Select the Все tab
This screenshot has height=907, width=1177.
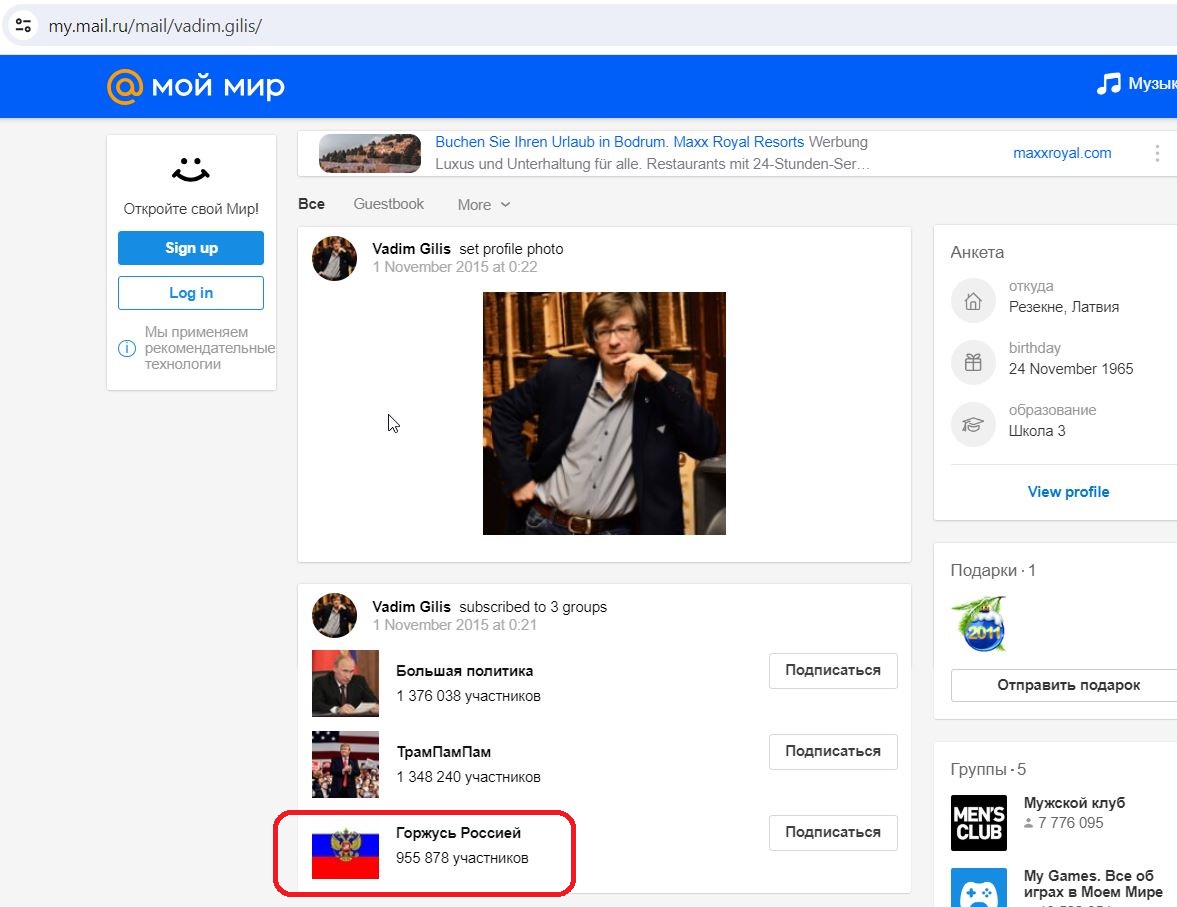[312, 203]
